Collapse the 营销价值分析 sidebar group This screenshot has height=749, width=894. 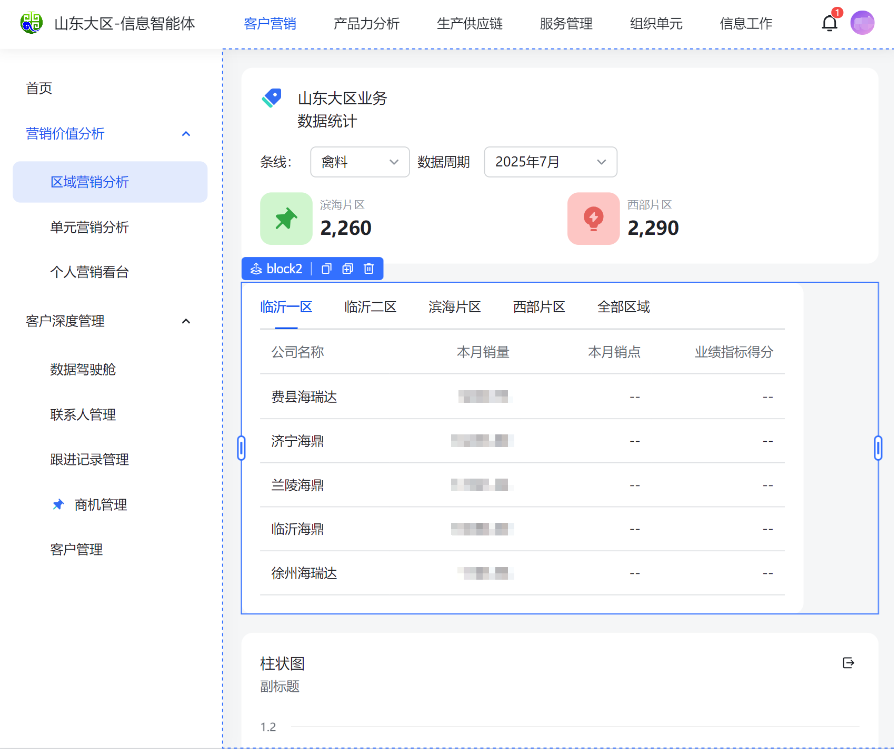pos(186,134)
